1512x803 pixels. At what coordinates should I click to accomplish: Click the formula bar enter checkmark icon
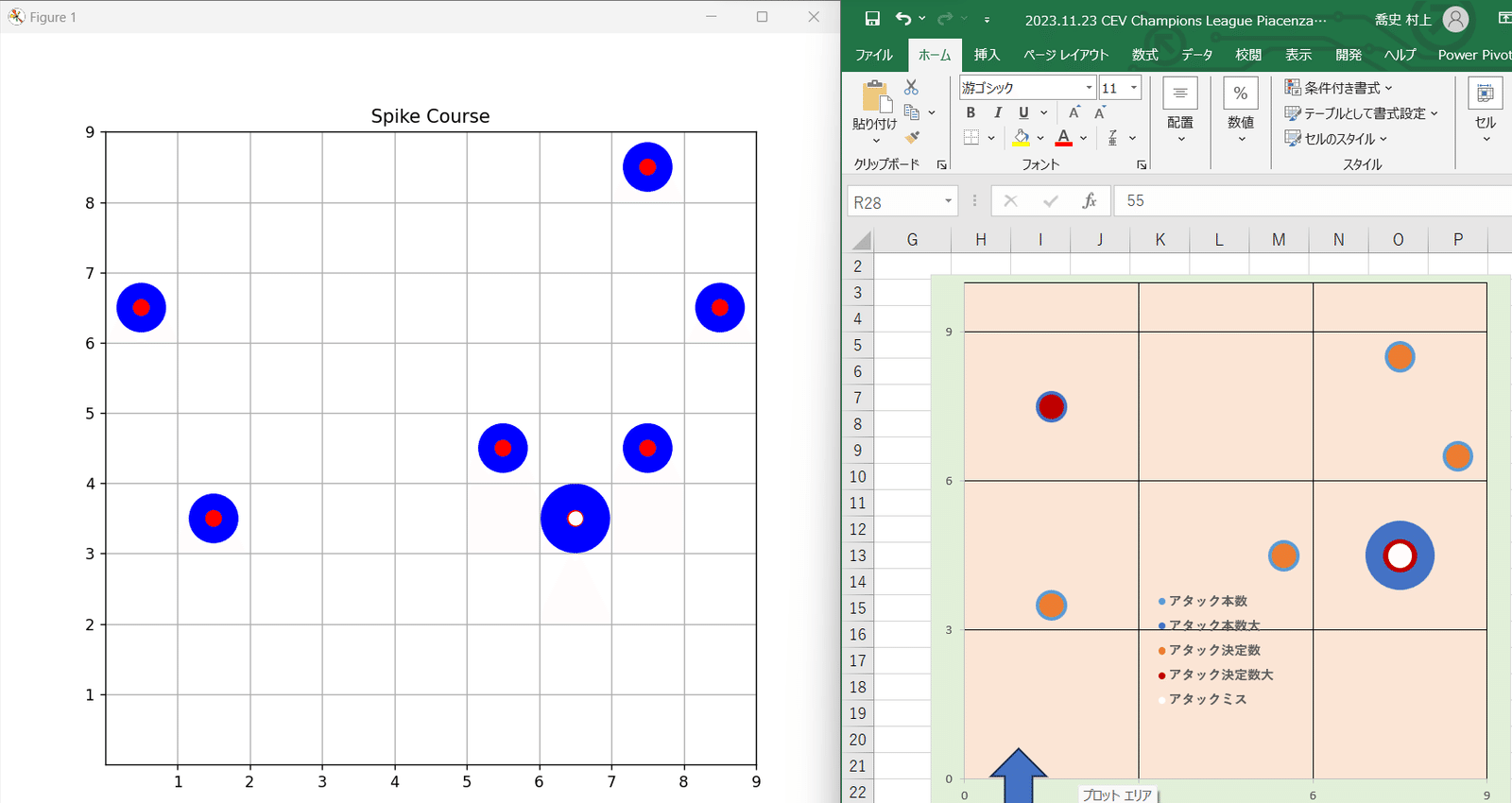point(1050,201)
